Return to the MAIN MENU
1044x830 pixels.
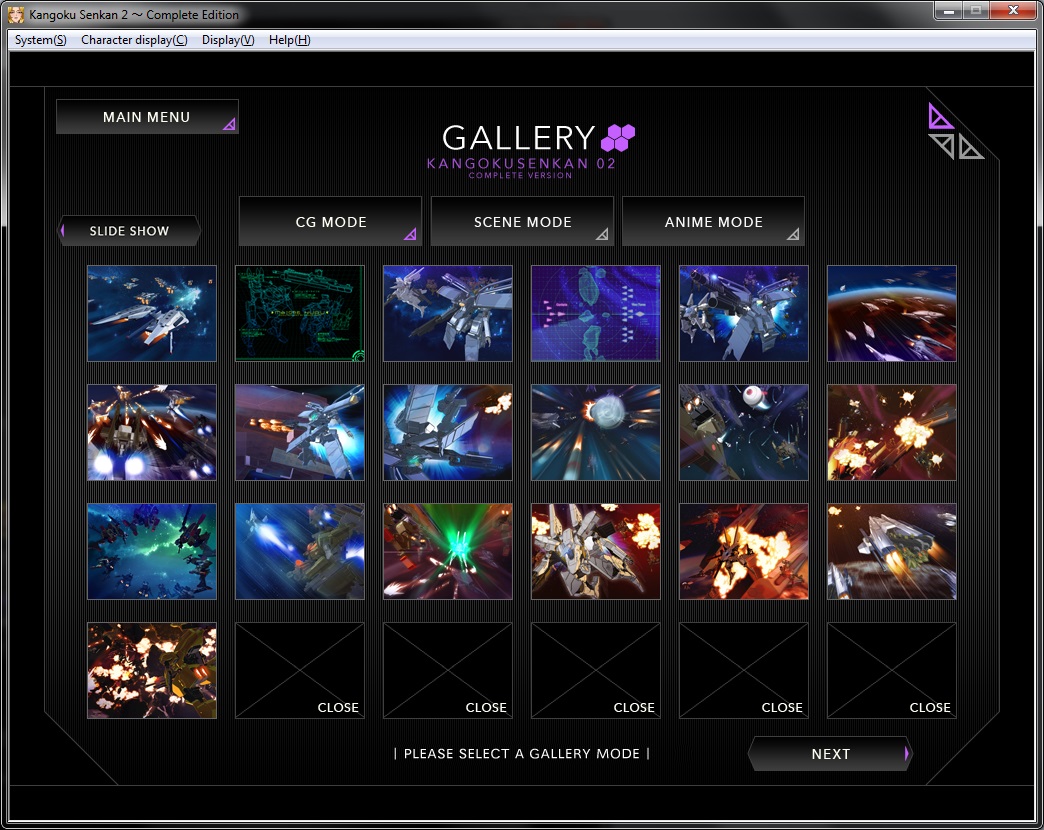point(147,117)
